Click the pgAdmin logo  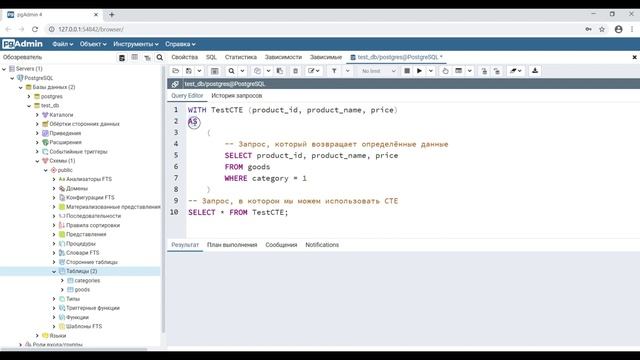coord(22,44)
